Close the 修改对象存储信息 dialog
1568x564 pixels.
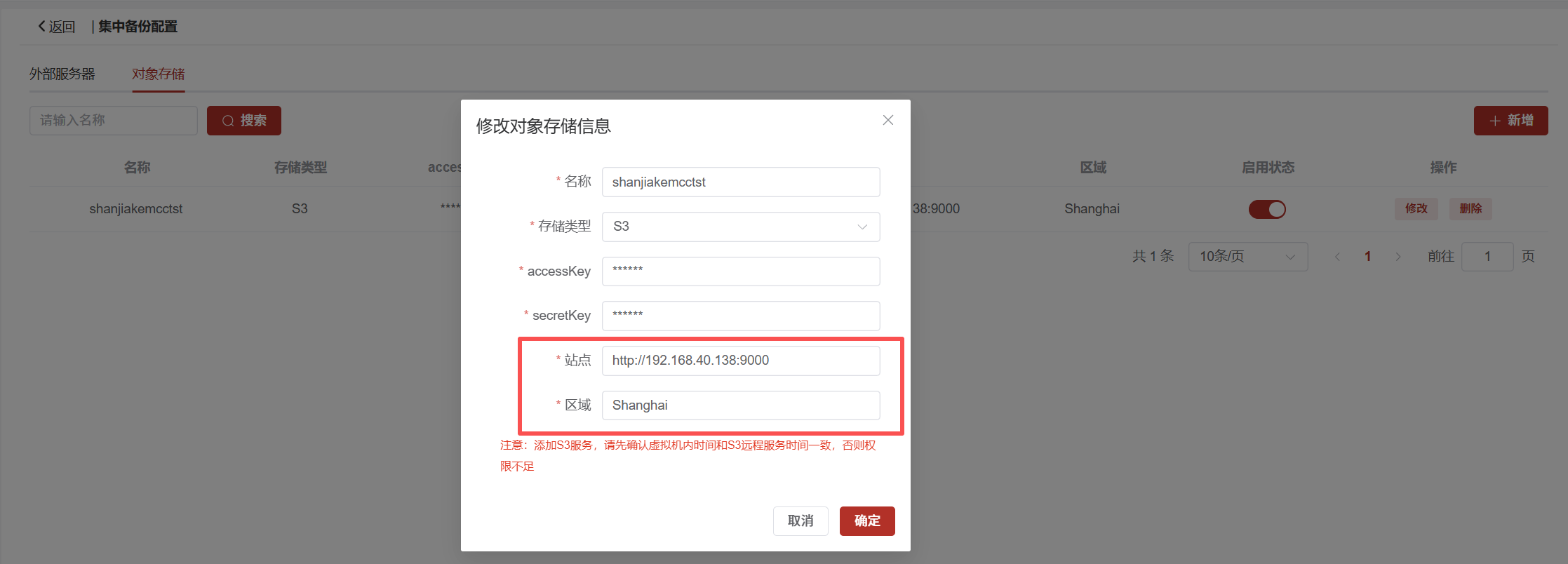[887, 120]
